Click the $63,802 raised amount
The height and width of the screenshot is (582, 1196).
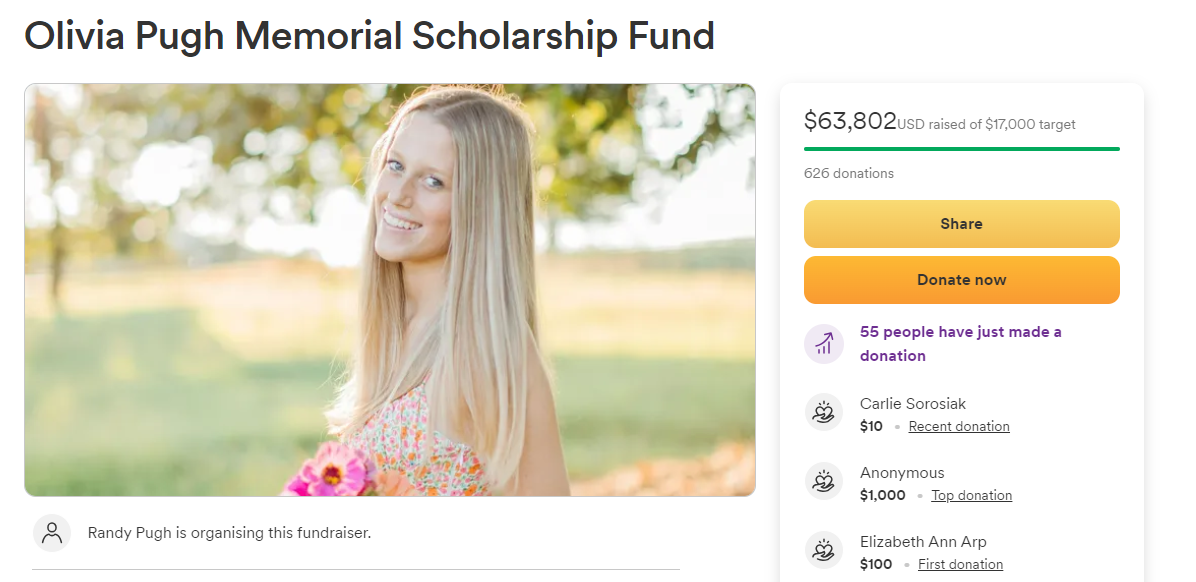click(x=850, y=121)
